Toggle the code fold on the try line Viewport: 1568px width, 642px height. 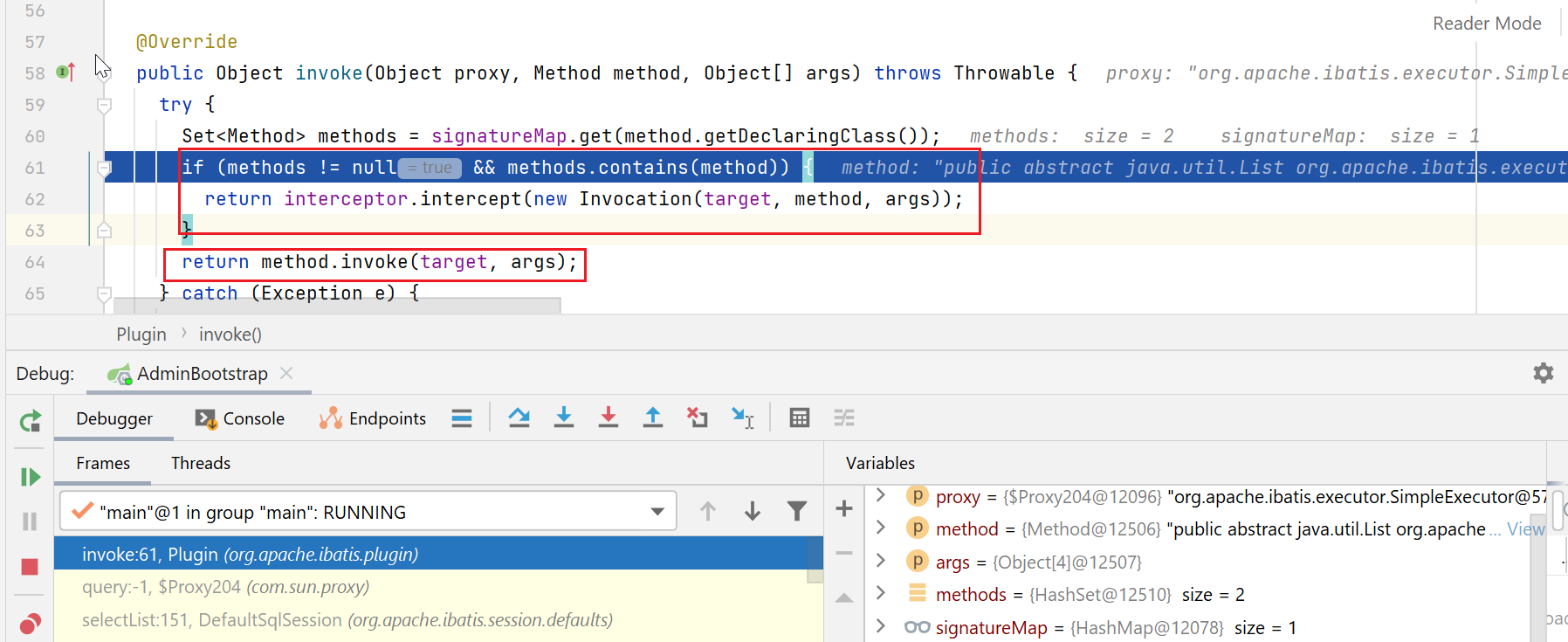104,105
